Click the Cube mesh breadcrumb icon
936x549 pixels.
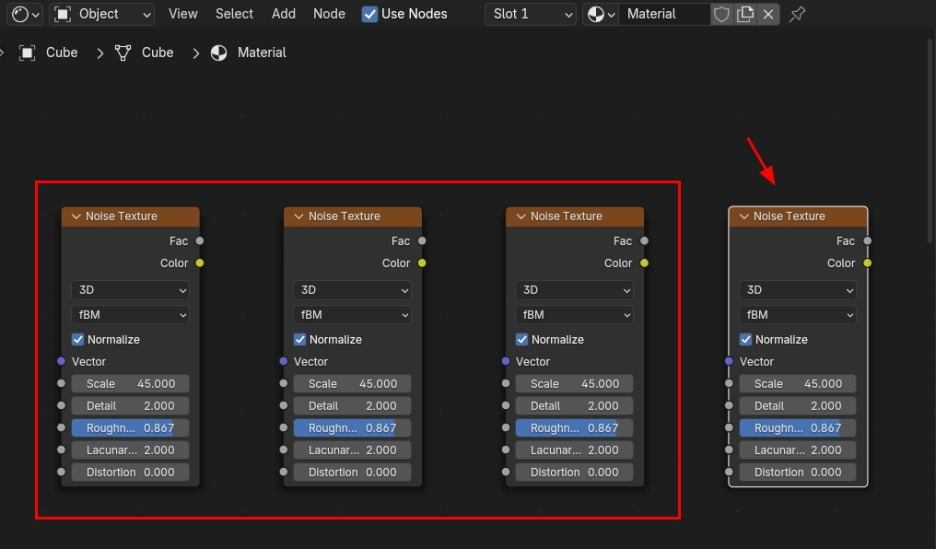coord(123,53)
